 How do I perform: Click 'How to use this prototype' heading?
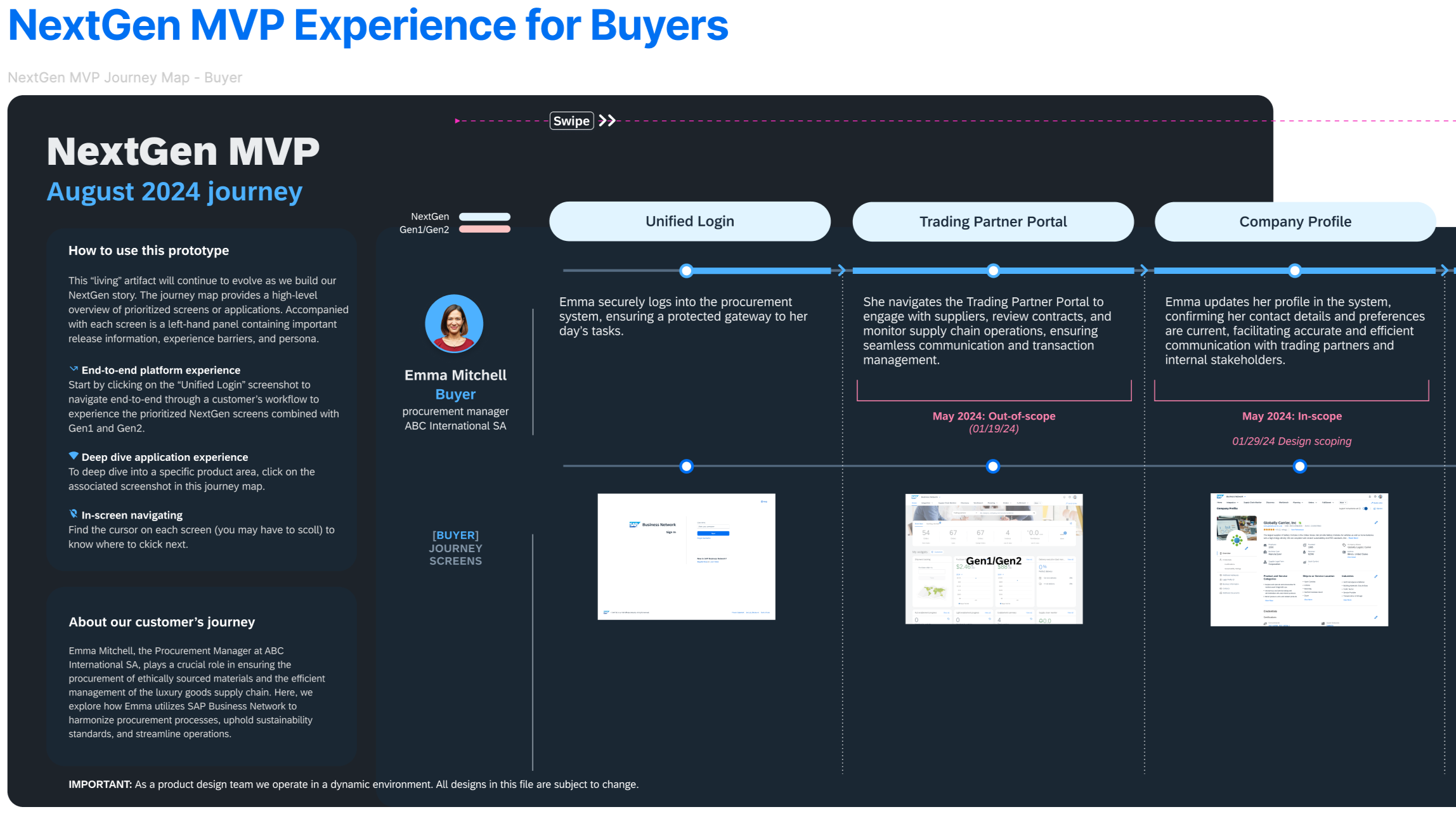148,250
